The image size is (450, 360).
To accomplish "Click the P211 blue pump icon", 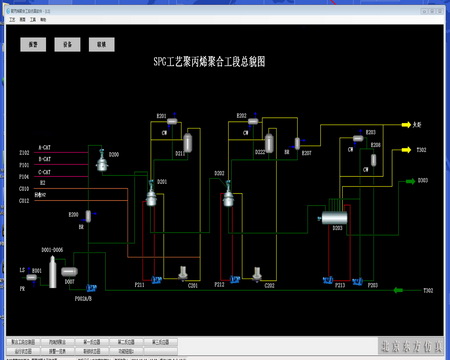I will [x=156, y=279].
